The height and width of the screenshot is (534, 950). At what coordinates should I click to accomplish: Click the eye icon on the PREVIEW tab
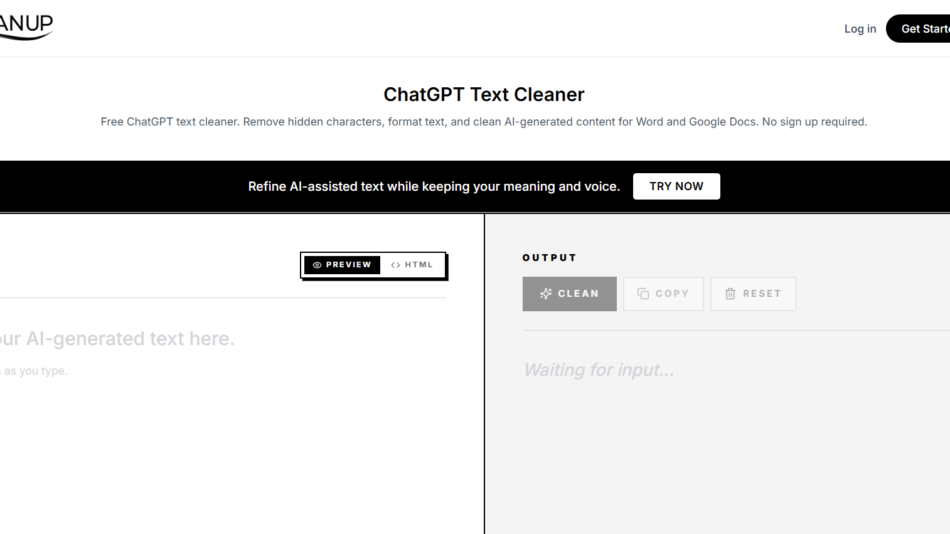point(317,265)
